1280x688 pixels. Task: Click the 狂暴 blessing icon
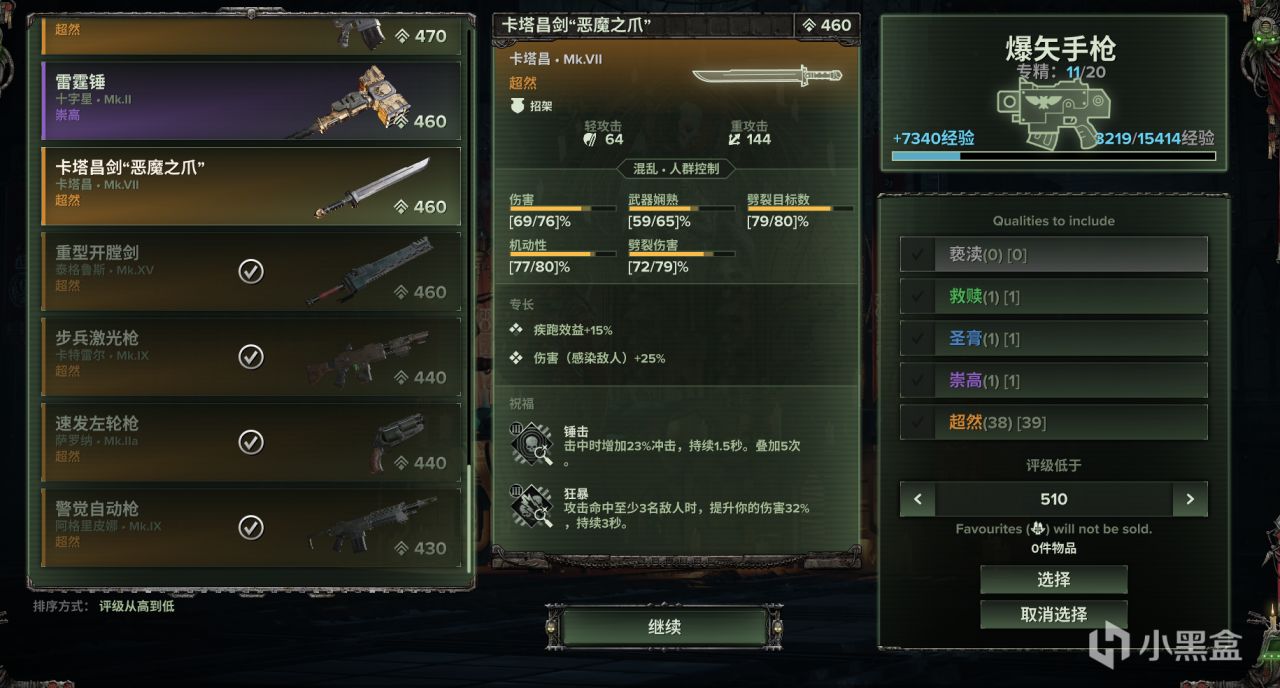[531, 507]
